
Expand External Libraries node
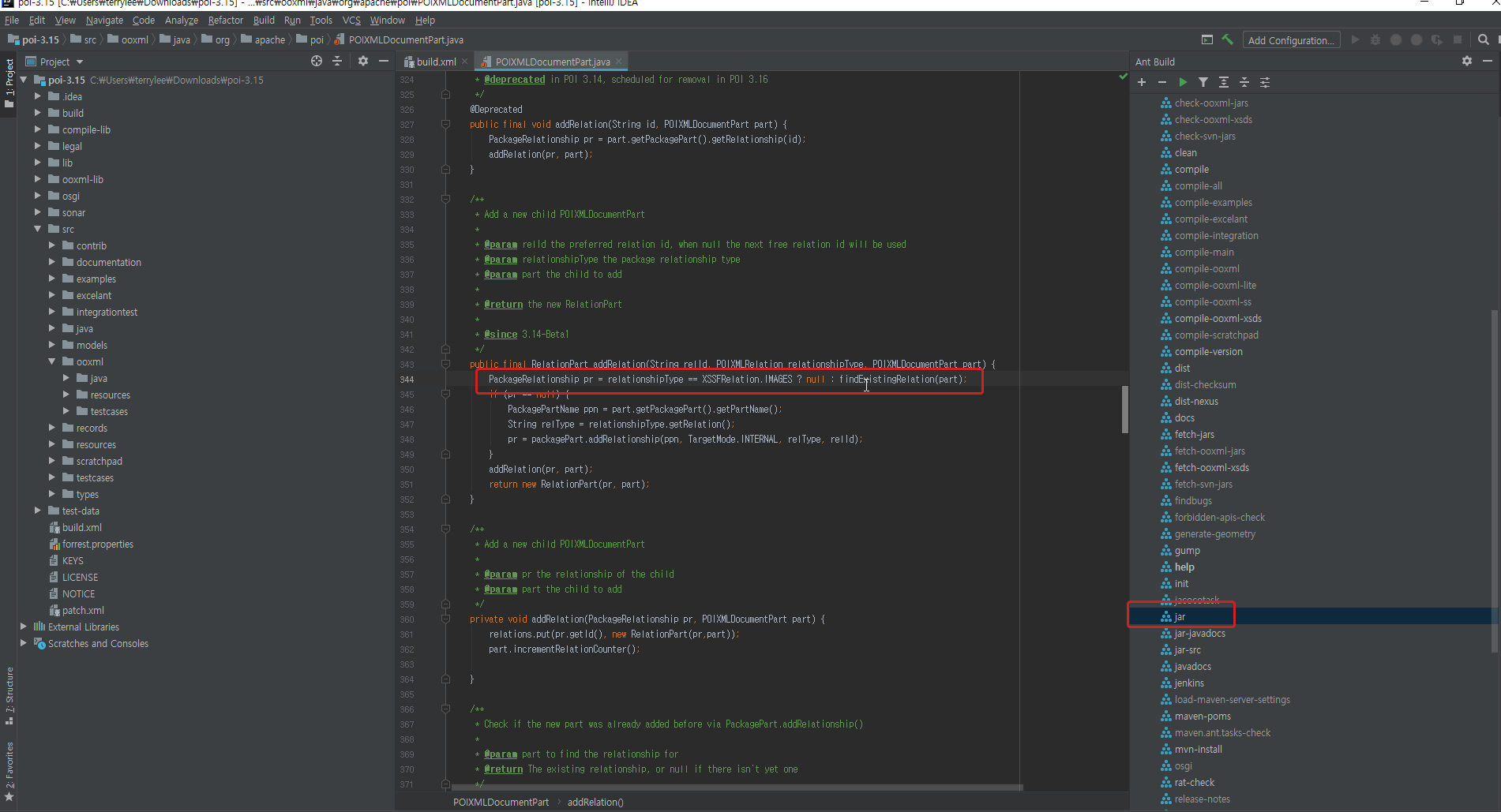[x=24, y=627]
